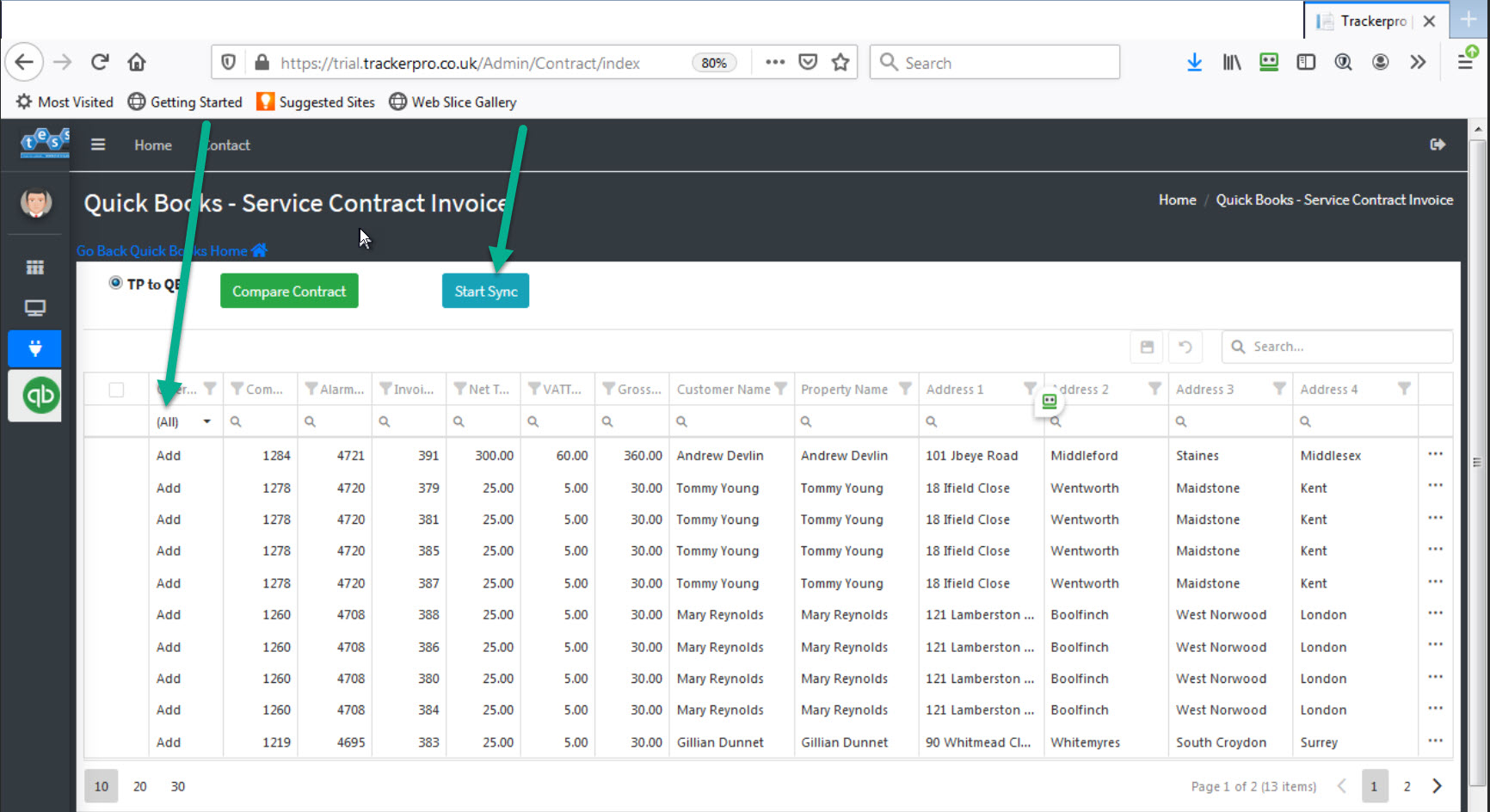This screenshot has width=1490, height=812.
Task: Open row actions for invoice 387 row
Action: pos(1435,581)
